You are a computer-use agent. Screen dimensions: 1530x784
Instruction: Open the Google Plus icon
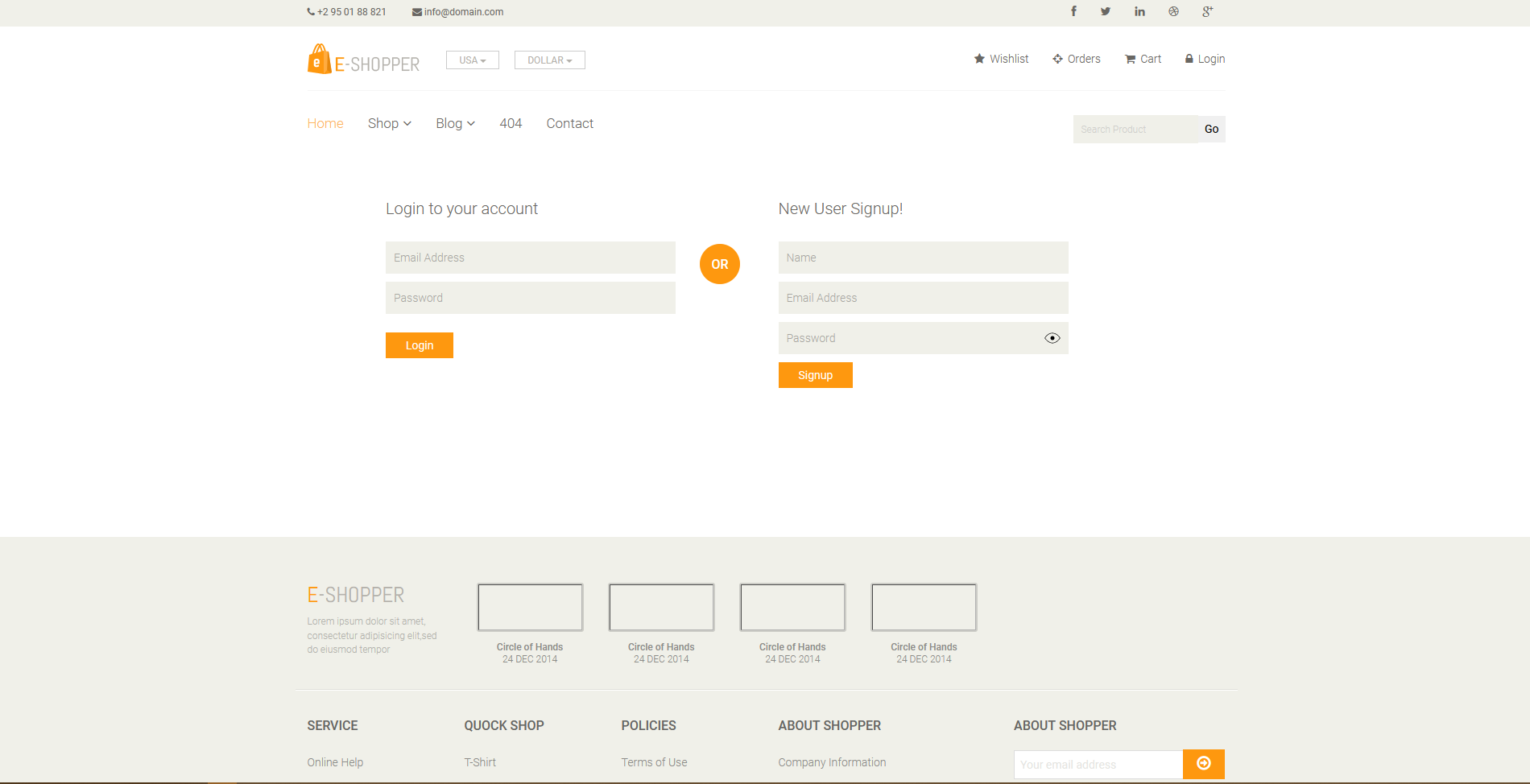[x=1205, y=11]
